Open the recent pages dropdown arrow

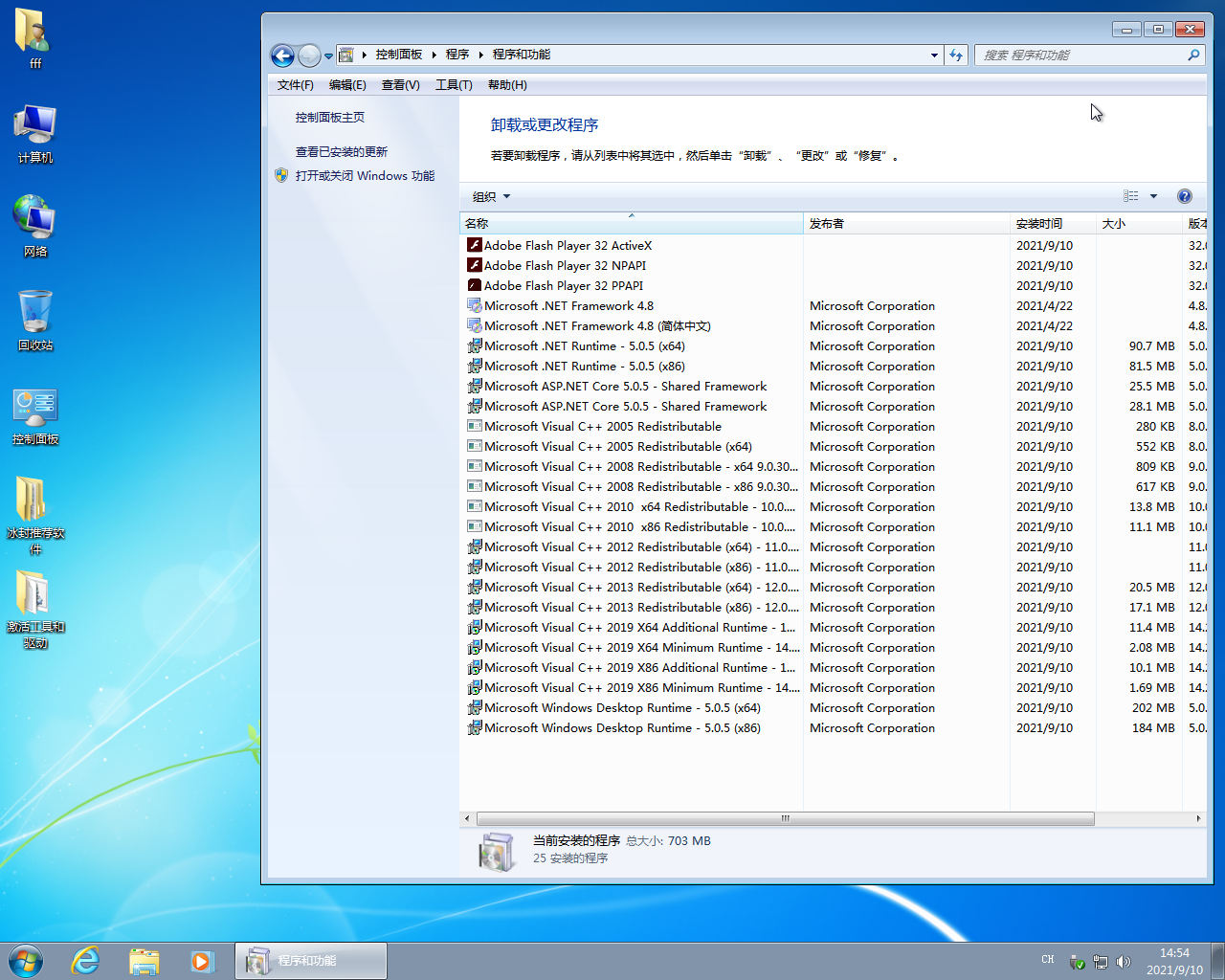[x=328, y=56]
